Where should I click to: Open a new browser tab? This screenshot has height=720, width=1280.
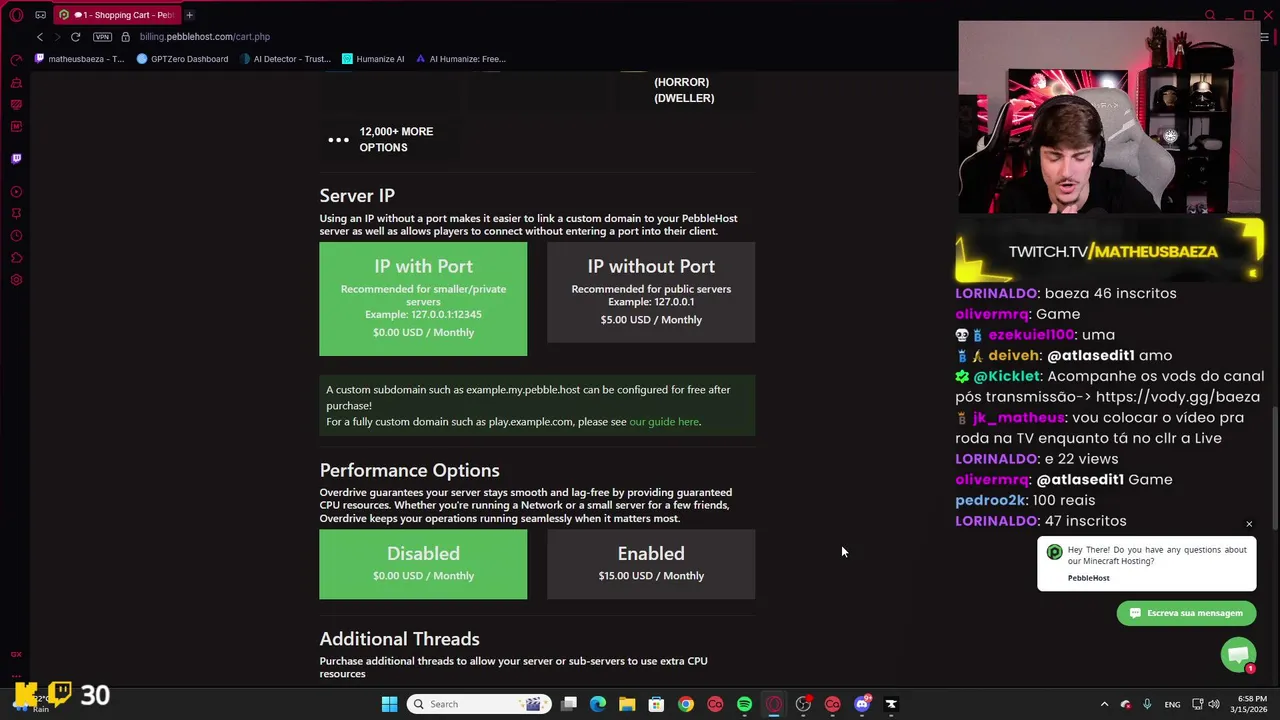tap(189, 15)
